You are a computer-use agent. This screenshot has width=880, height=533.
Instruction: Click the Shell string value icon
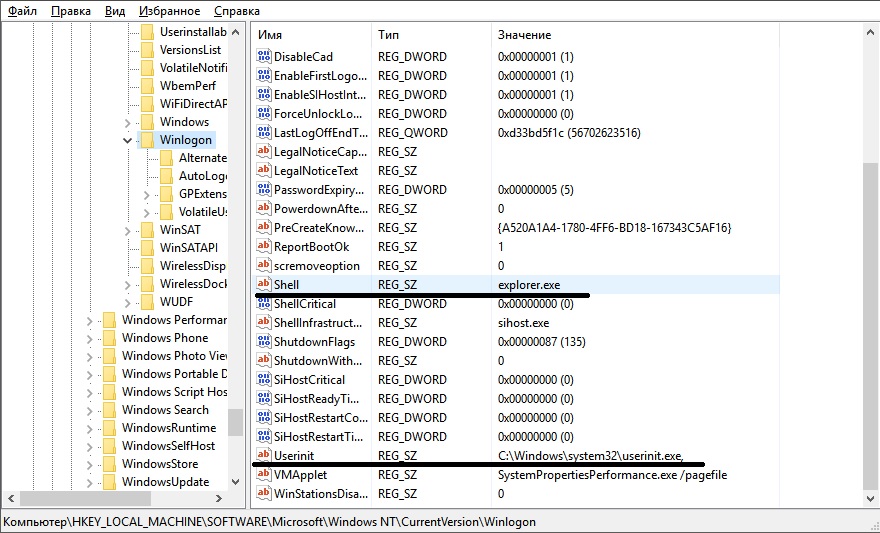pyautogui.click(x=263, y=284)
